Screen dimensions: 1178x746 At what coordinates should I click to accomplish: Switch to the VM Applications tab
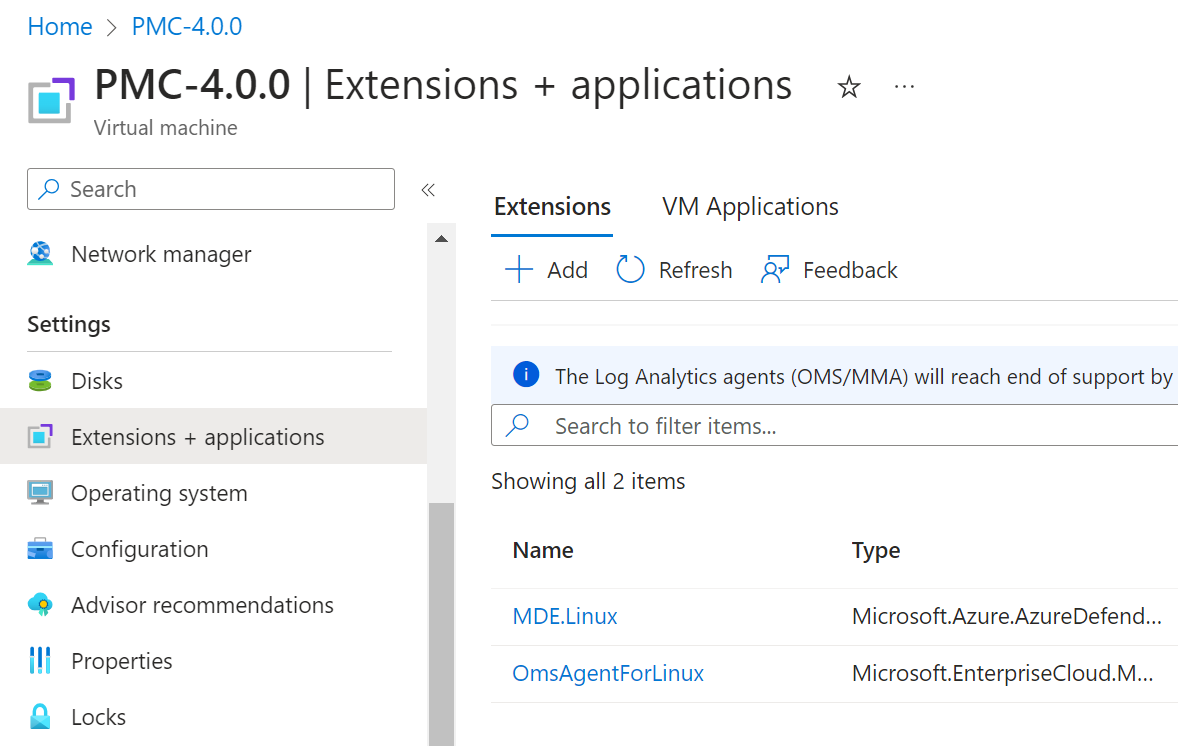click(750, 207)
